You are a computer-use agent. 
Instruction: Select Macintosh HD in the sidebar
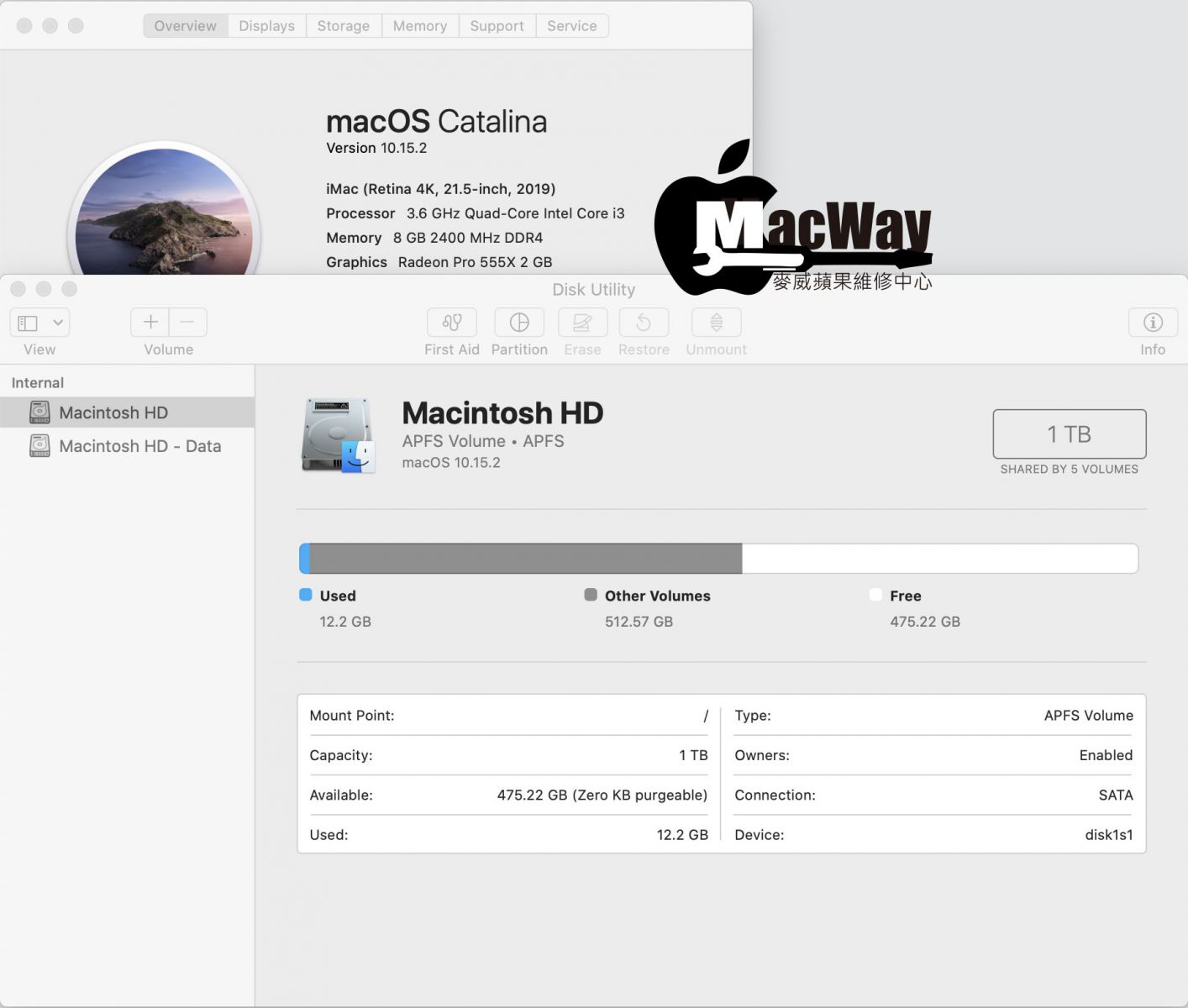click(127, 412)
